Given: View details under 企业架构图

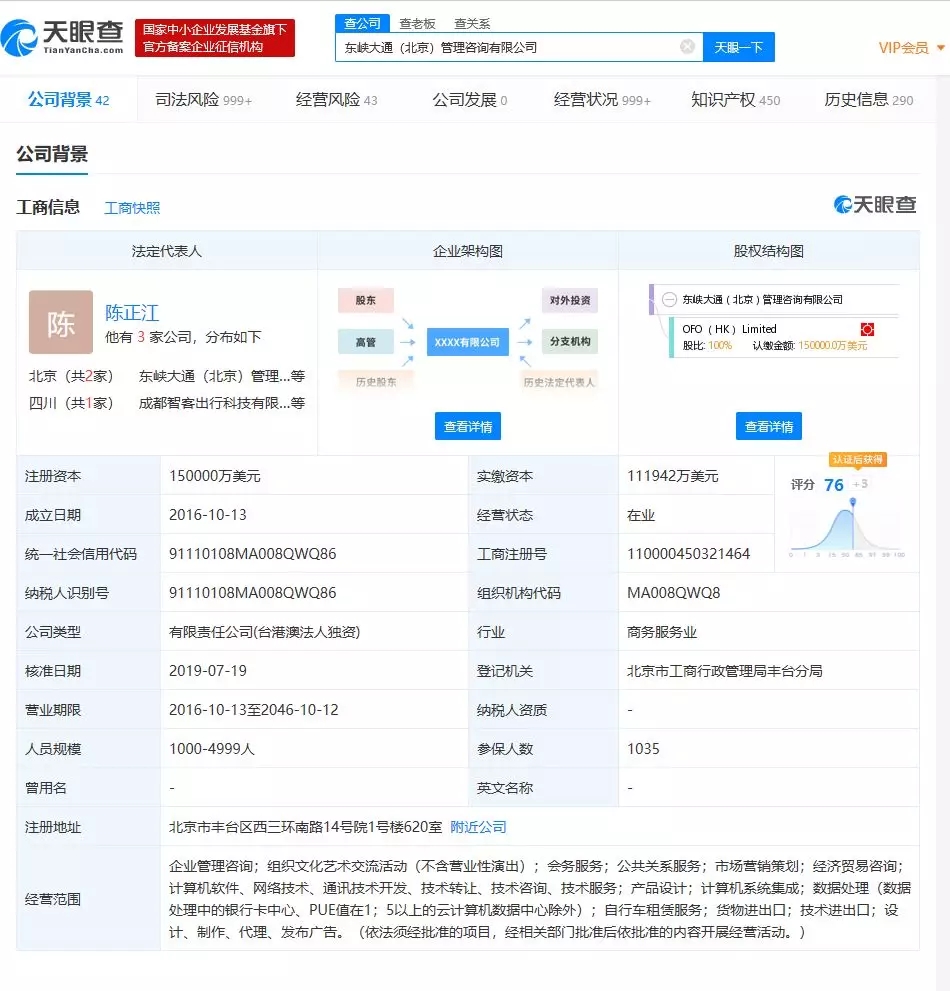Looking at the screenshot, I should point(468,426).
